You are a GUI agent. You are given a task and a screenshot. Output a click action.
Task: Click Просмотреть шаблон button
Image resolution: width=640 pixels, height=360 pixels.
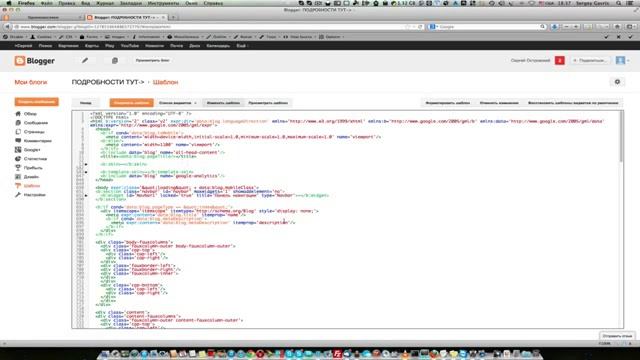(x=268, y=103)
